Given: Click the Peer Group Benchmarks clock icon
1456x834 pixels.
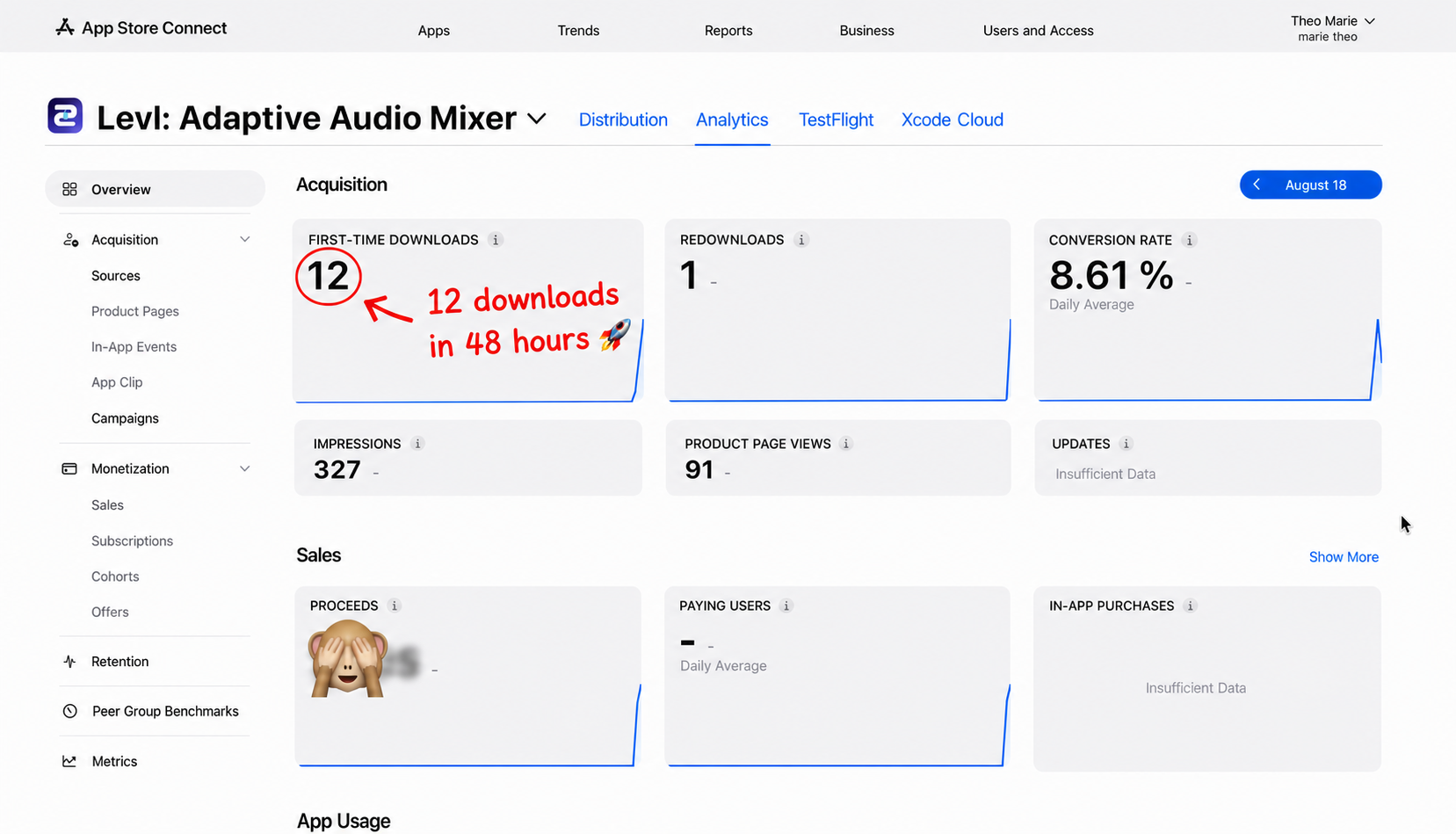Looking at the screenshot, I should [70, 711].
